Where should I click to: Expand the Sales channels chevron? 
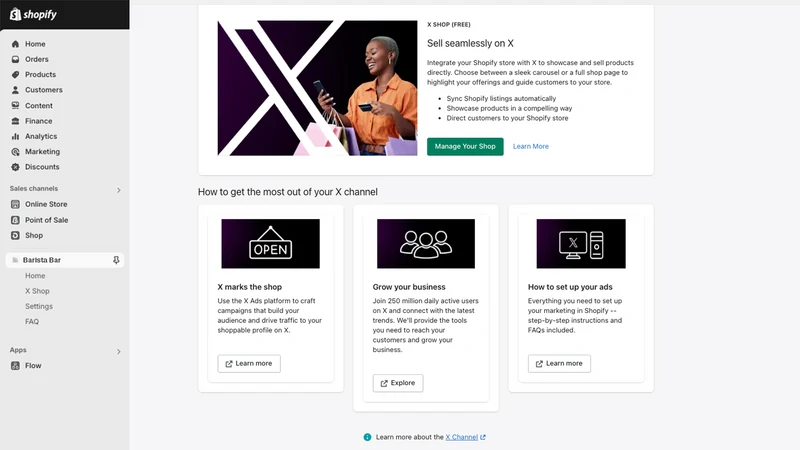point(118,190)
